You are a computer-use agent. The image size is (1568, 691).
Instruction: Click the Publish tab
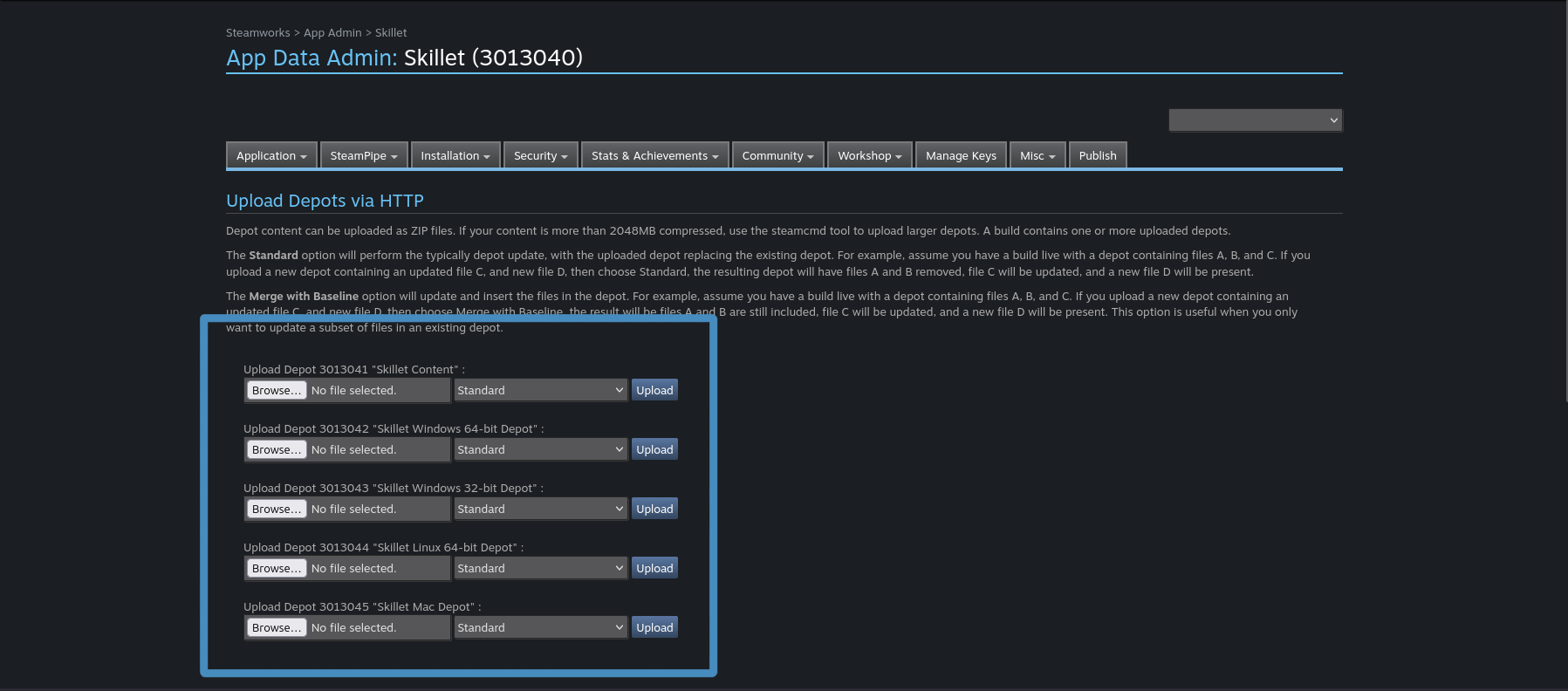tap(1097, 155)
